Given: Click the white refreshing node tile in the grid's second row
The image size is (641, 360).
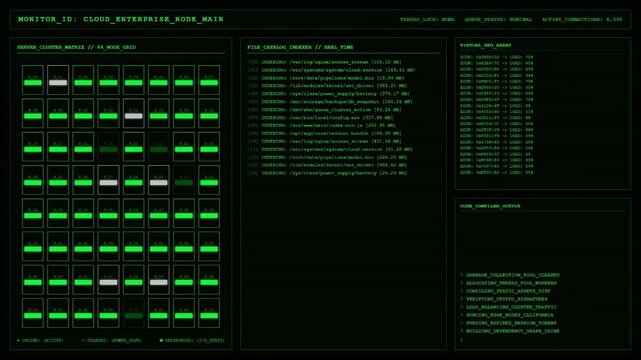Looking at the screenshot, I should click(134, 113).
